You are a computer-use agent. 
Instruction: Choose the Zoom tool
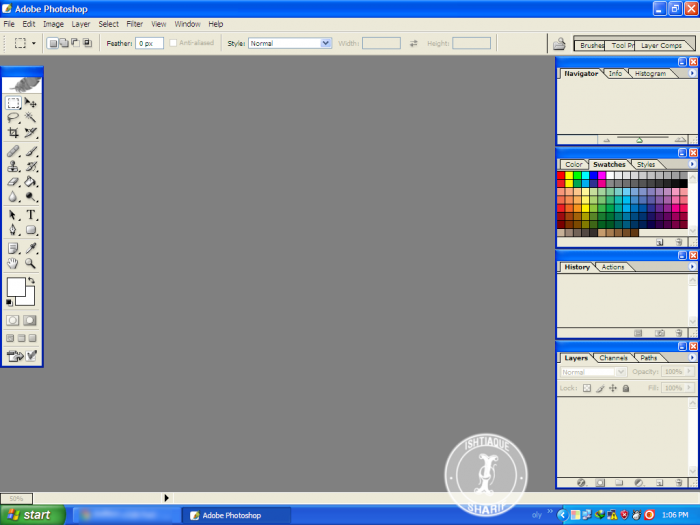(30, 263)
